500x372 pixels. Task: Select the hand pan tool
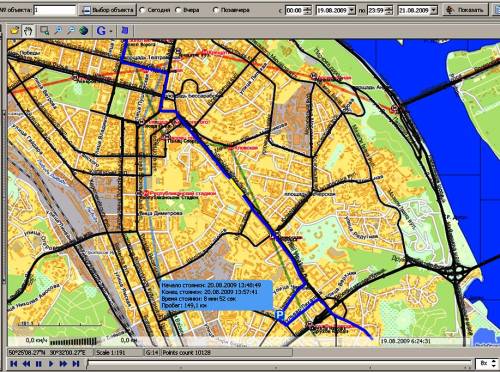(28, 31)
